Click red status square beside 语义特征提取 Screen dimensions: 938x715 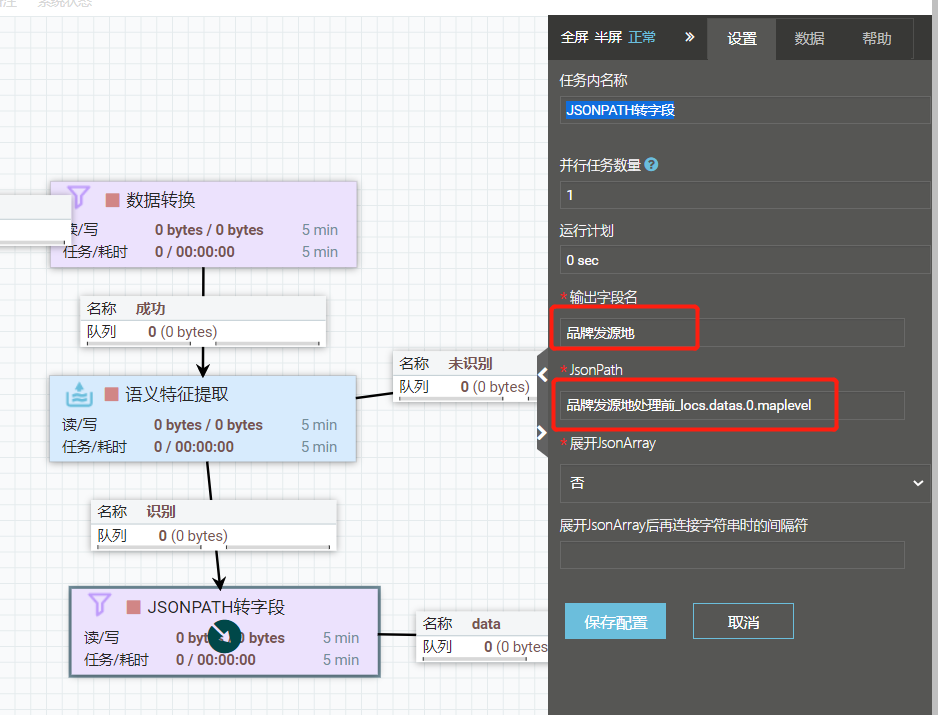(112, 395)
